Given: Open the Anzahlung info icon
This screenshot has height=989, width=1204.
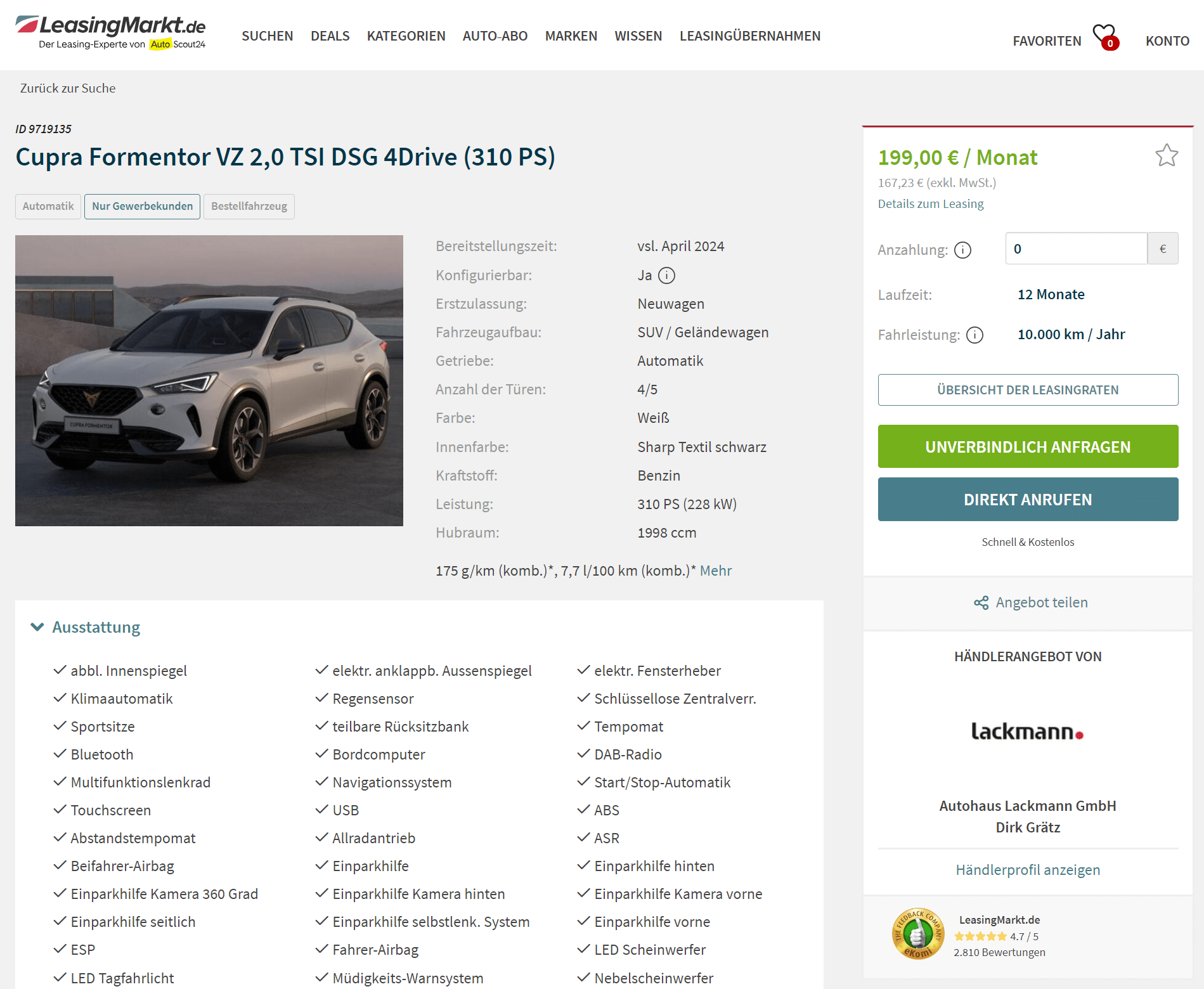Looking at the screenshot, I should (x=962, y=250).
